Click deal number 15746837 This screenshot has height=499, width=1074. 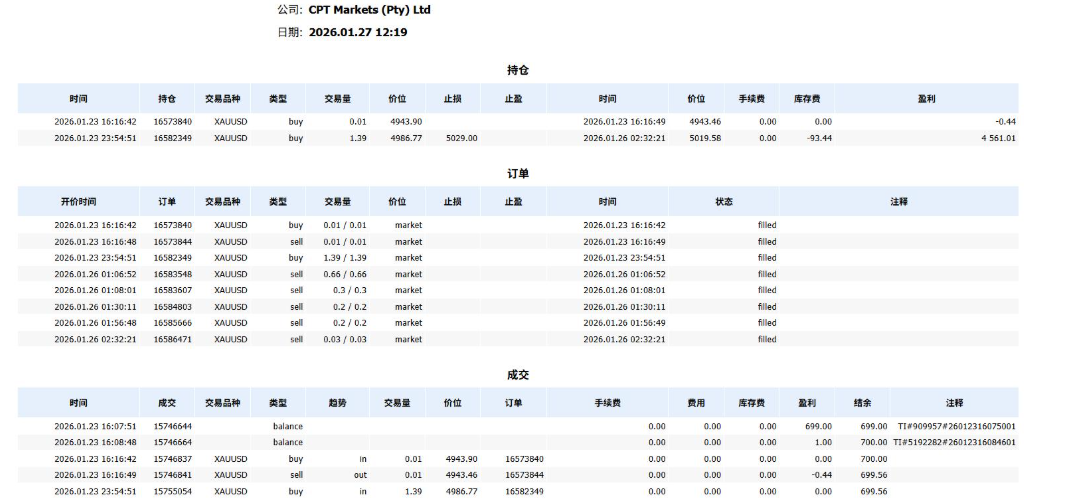pyautogui.click(x=172, y=459)
